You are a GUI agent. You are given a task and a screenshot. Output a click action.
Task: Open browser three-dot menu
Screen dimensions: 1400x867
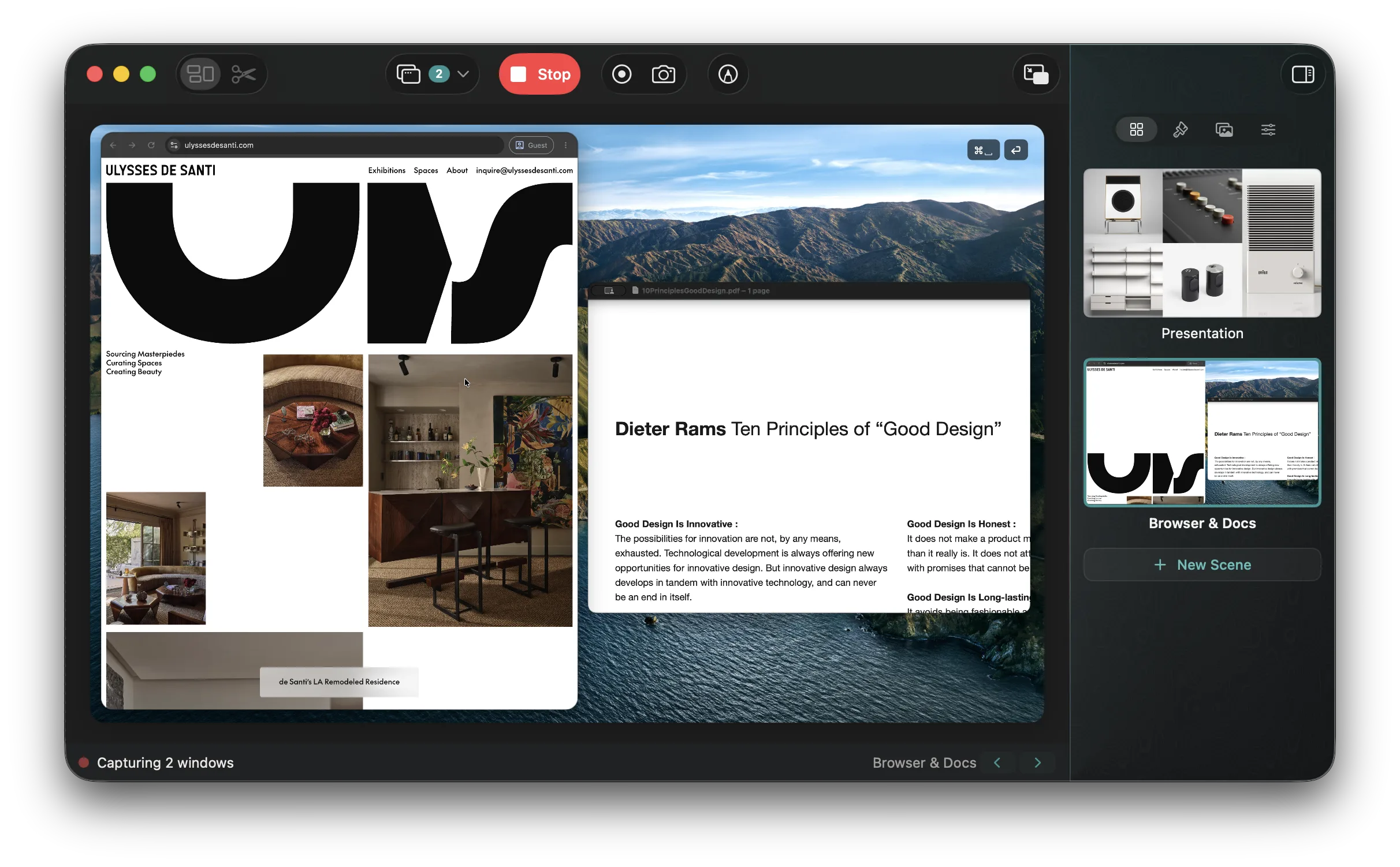point(566,145)
